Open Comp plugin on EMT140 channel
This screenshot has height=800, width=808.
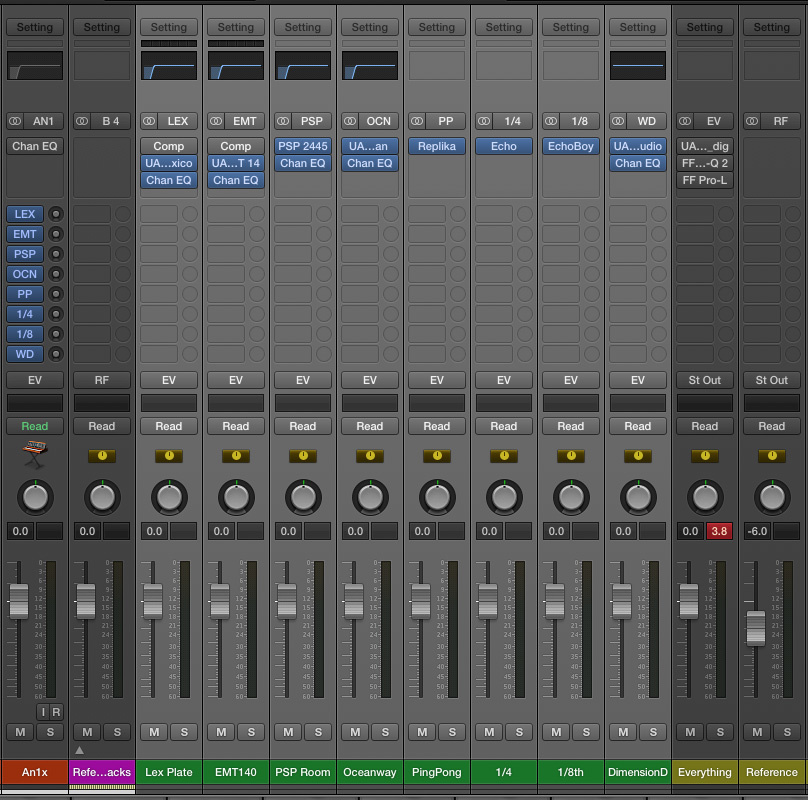pos(236,146)
